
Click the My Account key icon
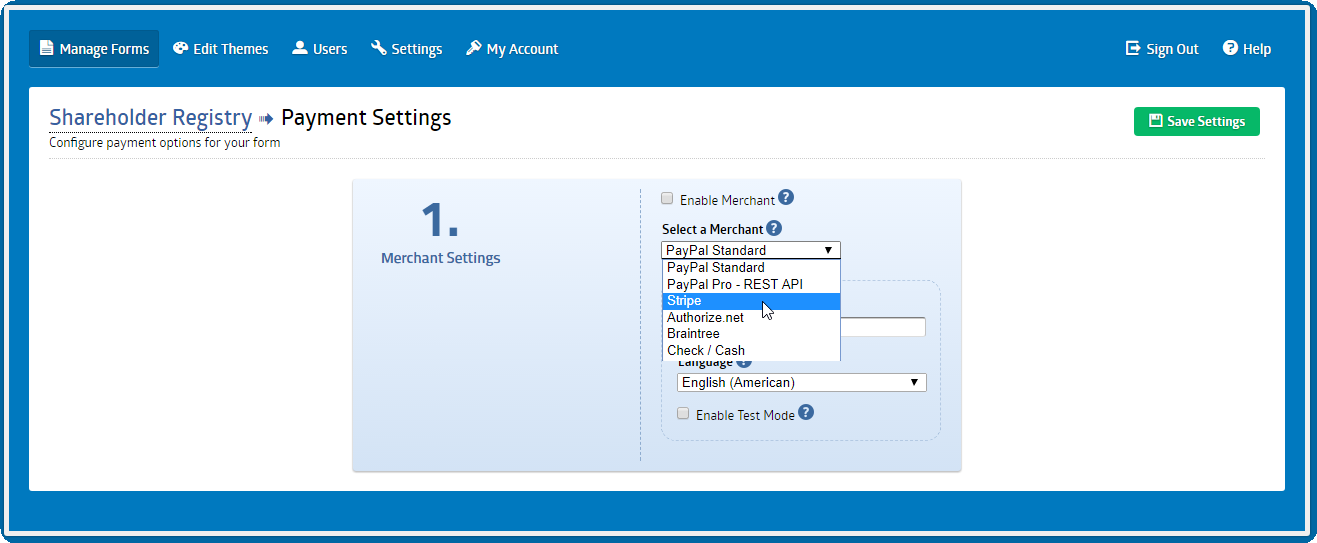[x=474, y=48]
